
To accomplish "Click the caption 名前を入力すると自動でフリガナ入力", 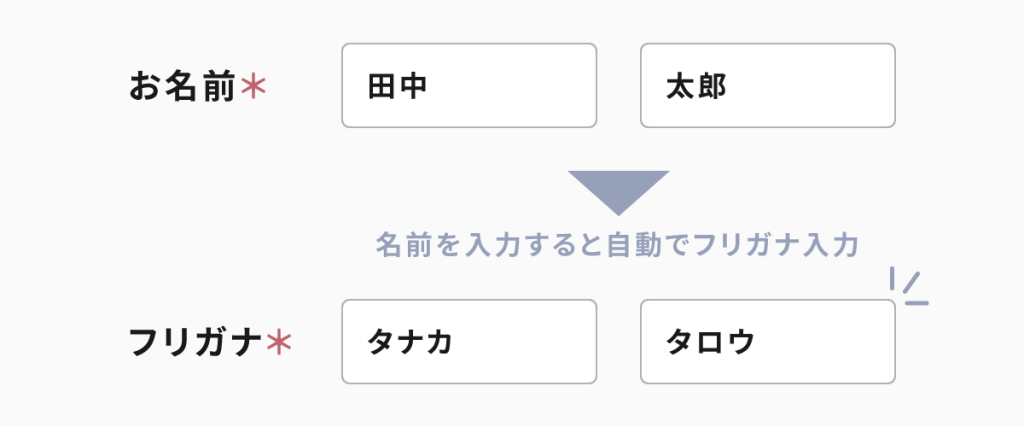I will tap(618, 245).
